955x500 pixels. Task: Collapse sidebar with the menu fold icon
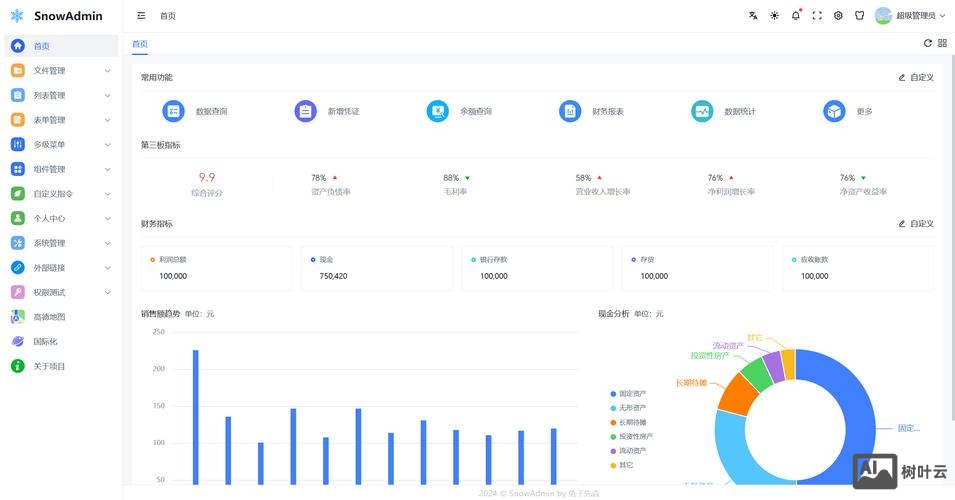(x=141, y=16)
